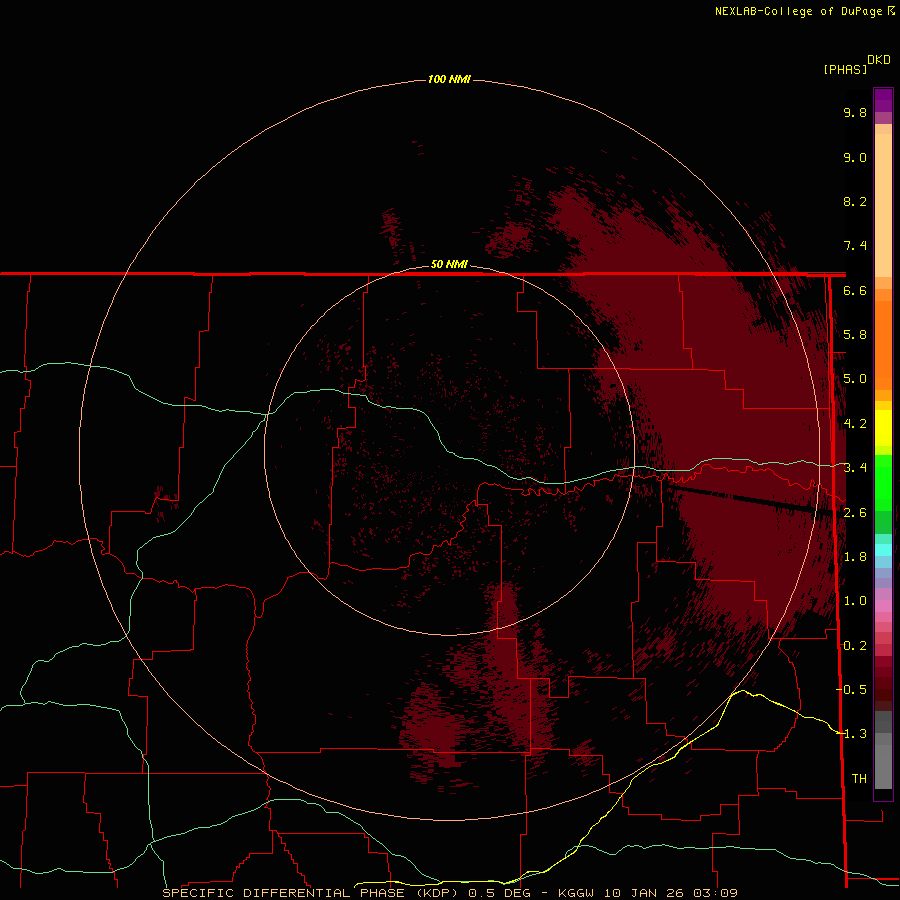The height and width of the screenshot is (900, 900).
Task: Pick the pink swatch beside 1.0
Action: 883,606
